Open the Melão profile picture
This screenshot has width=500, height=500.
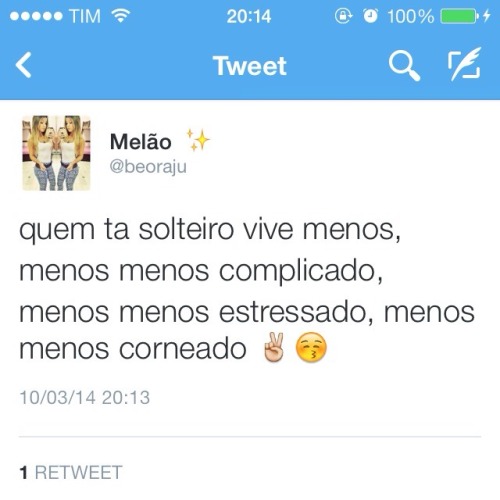click(56, 153)
